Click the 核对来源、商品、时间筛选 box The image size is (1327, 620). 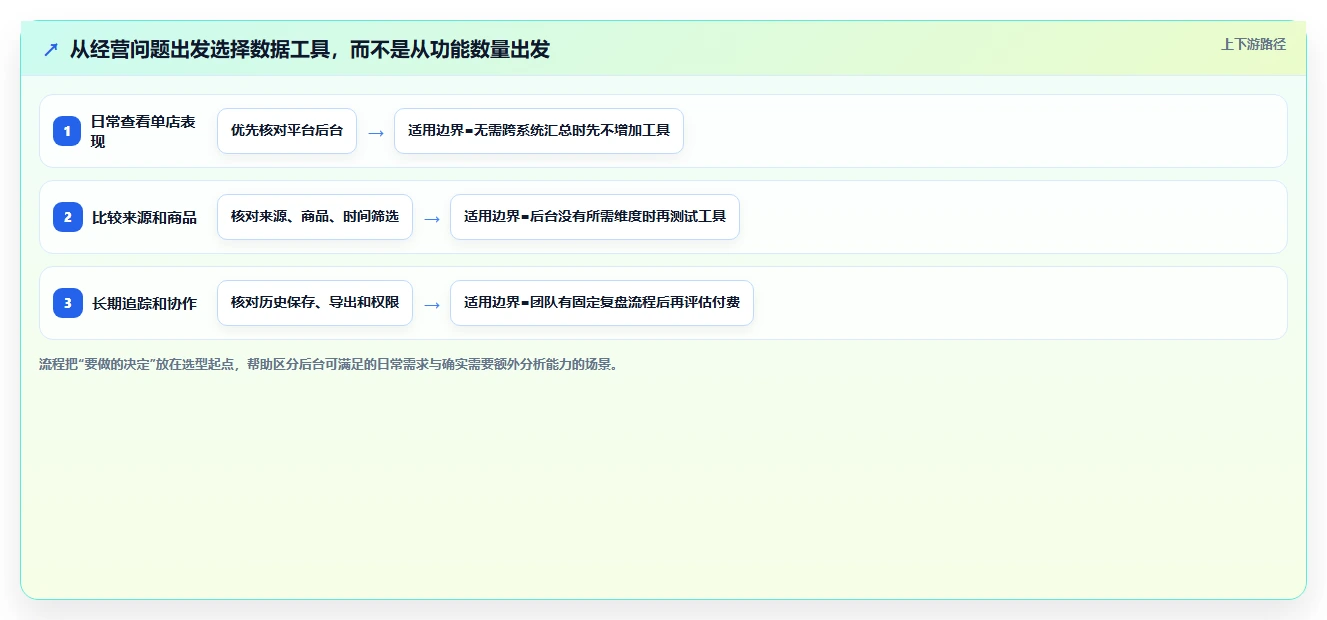[315, 217]
